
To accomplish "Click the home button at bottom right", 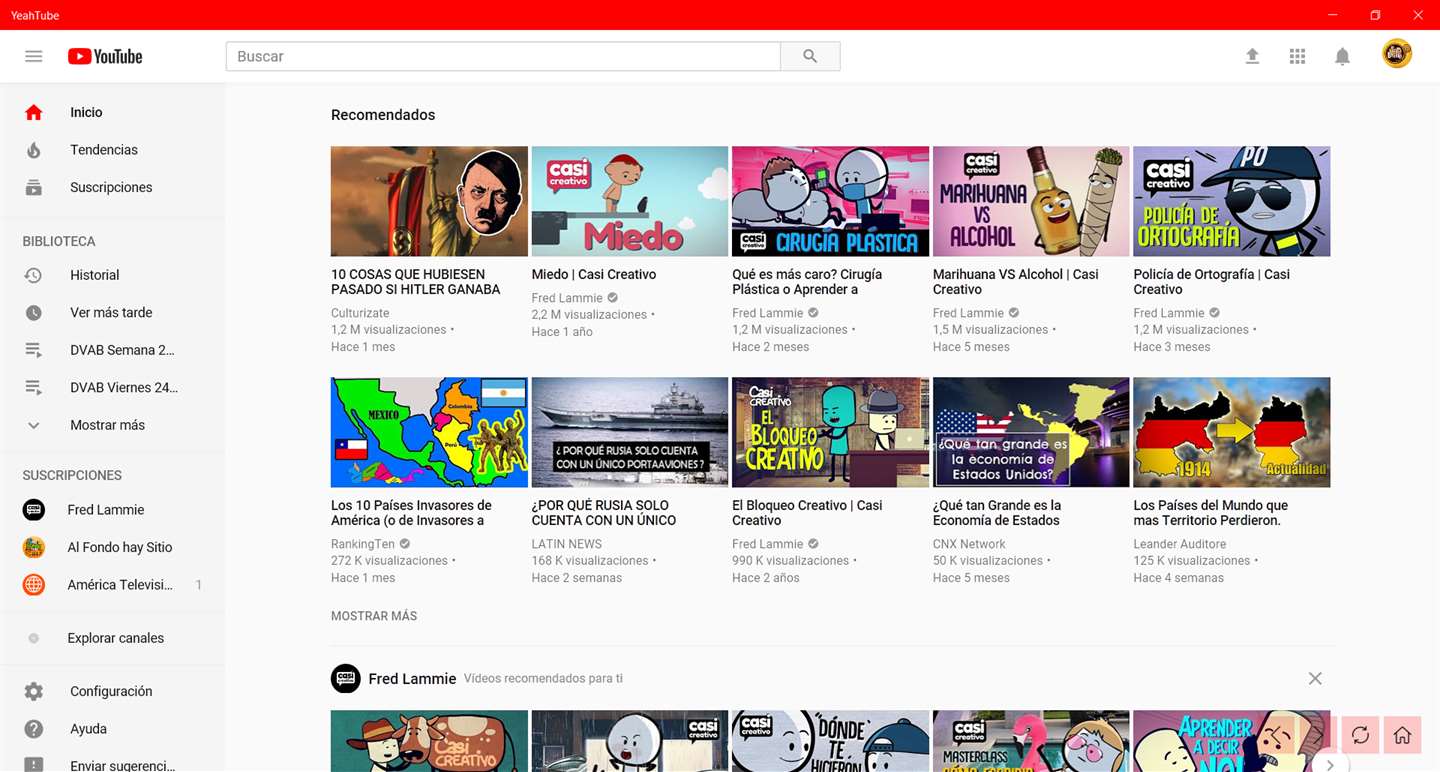I will pos(1402,735).
